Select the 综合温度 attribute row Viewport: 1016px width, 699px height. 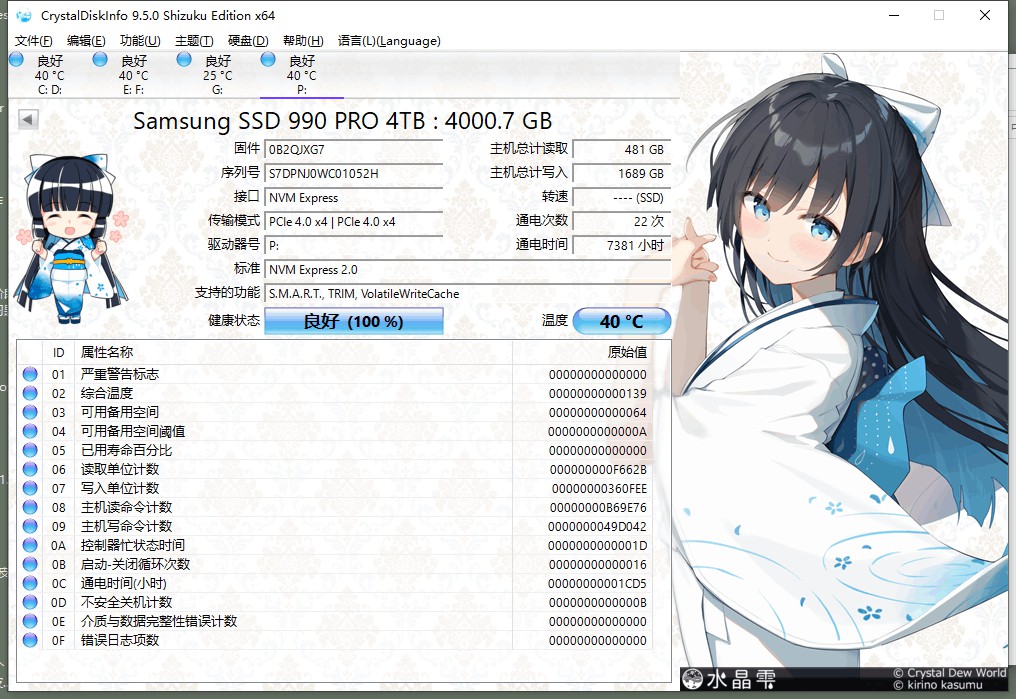(334, 393)
